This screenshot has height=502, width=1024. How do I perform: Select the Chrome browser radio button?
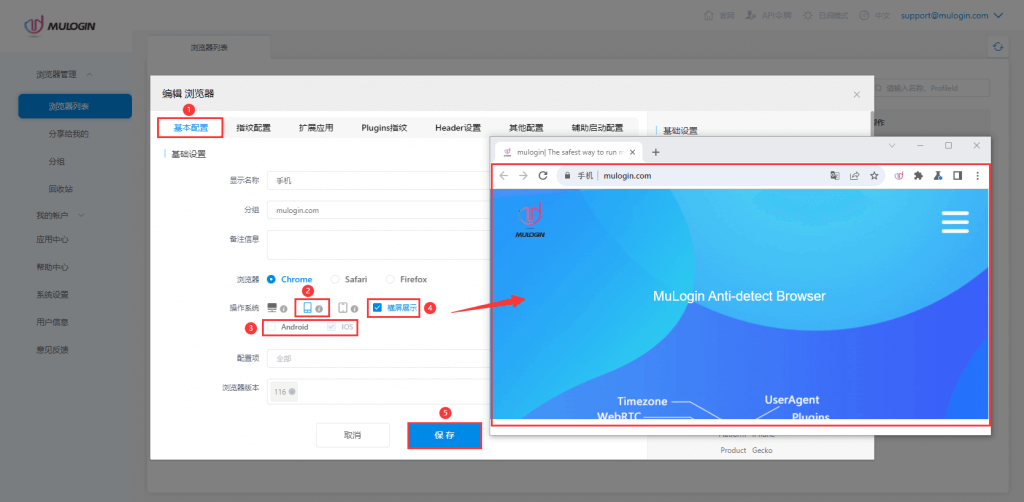click(271, 279)
